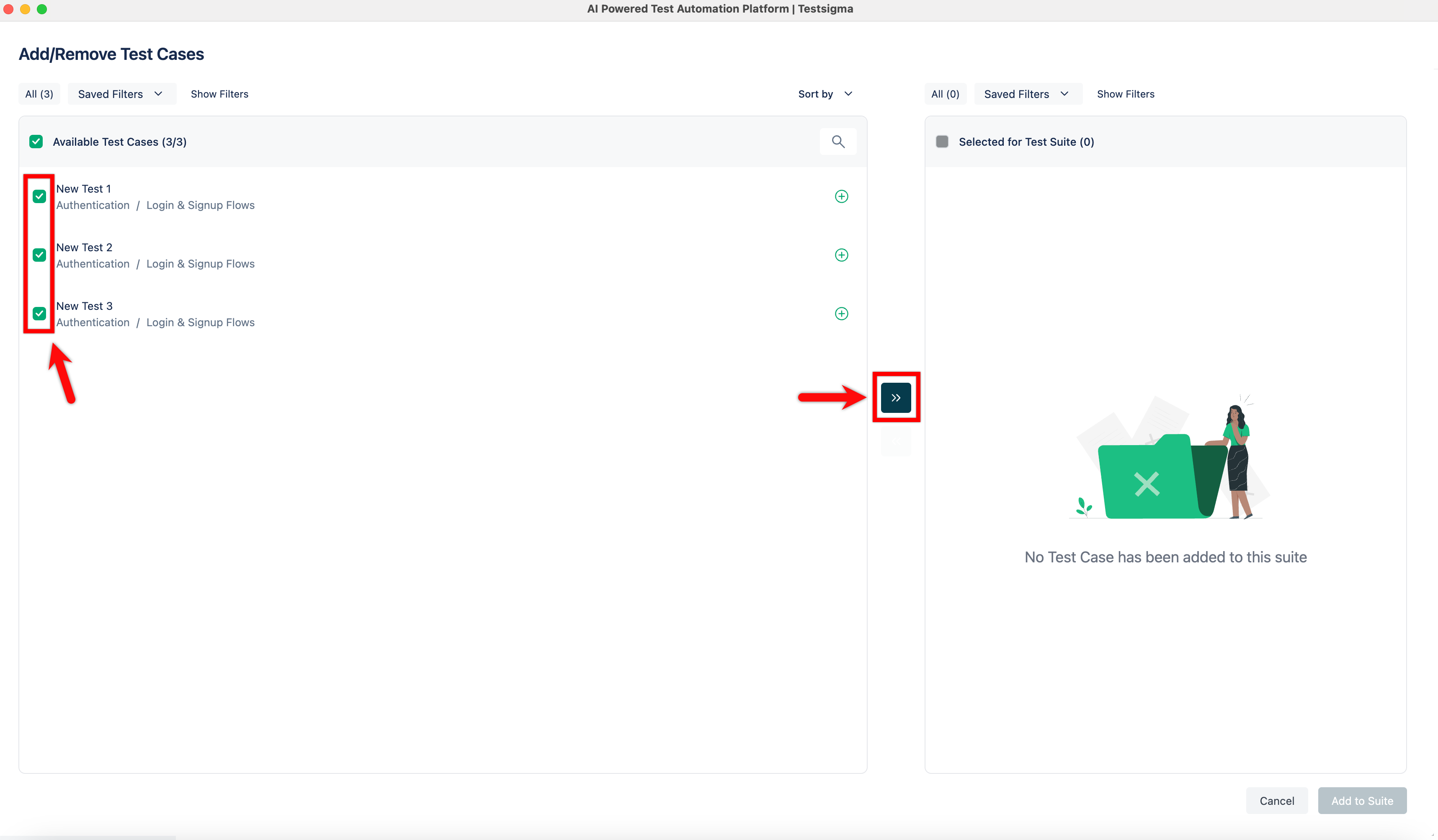This screenshot has width=1438, height=840.
Task: Click the plus icon for New Test 2
Action: pos(841,255)
